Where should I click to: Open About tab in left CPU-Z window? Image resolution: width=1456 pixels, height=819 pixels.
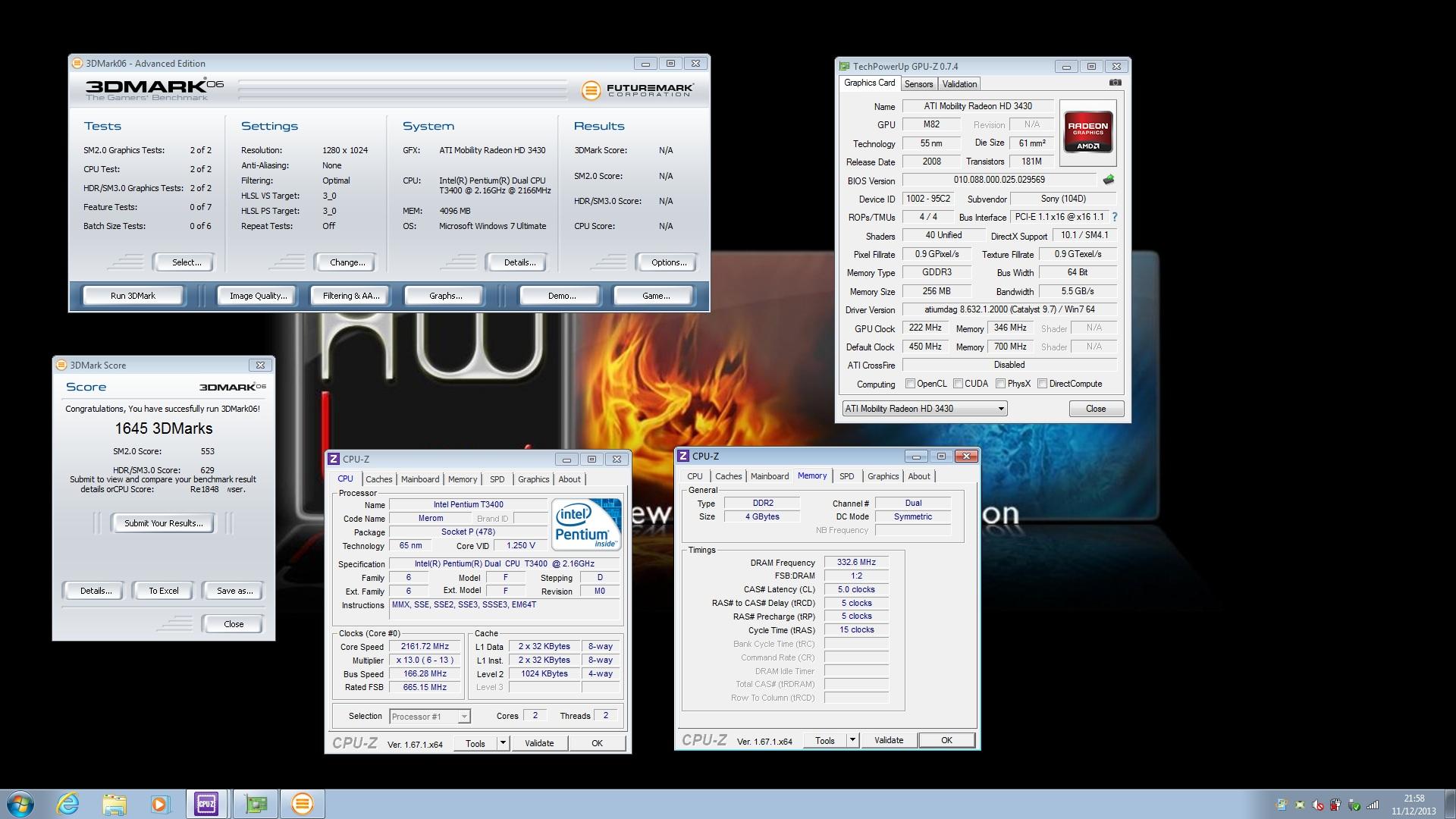point(570,479)
